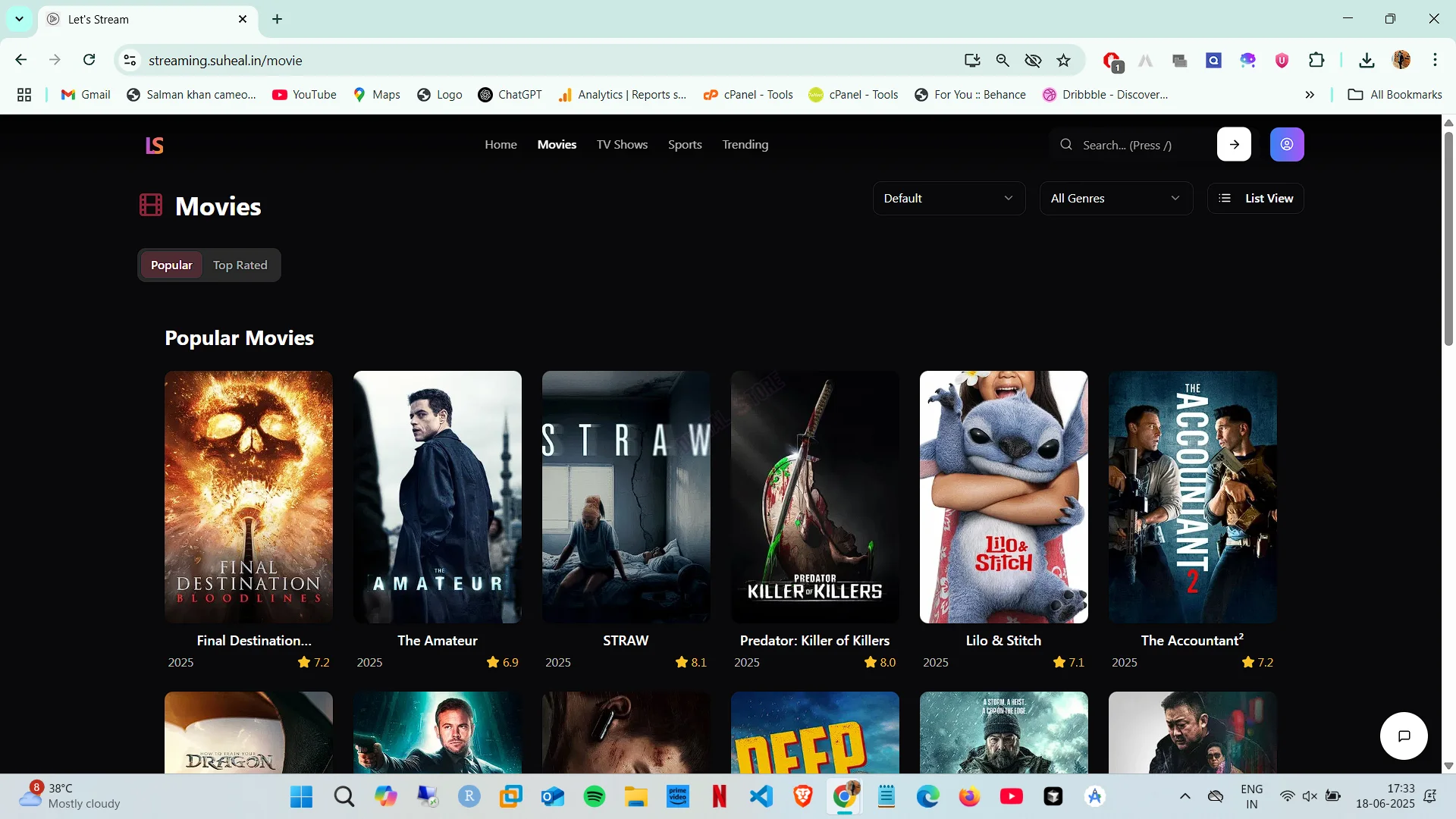Open Outlook from the taskbar
The image size is (1456, 819).
(553, 796)
